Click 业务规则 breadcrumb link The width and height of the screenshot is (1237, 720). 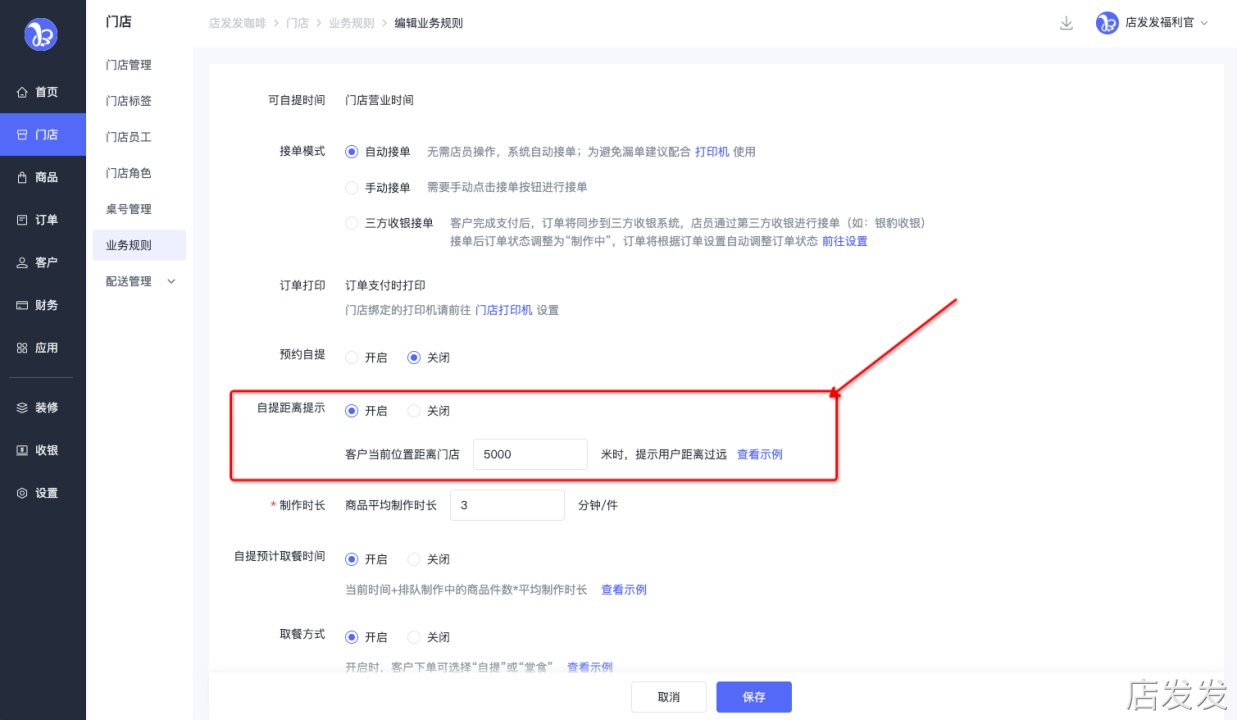pos(351,23)
